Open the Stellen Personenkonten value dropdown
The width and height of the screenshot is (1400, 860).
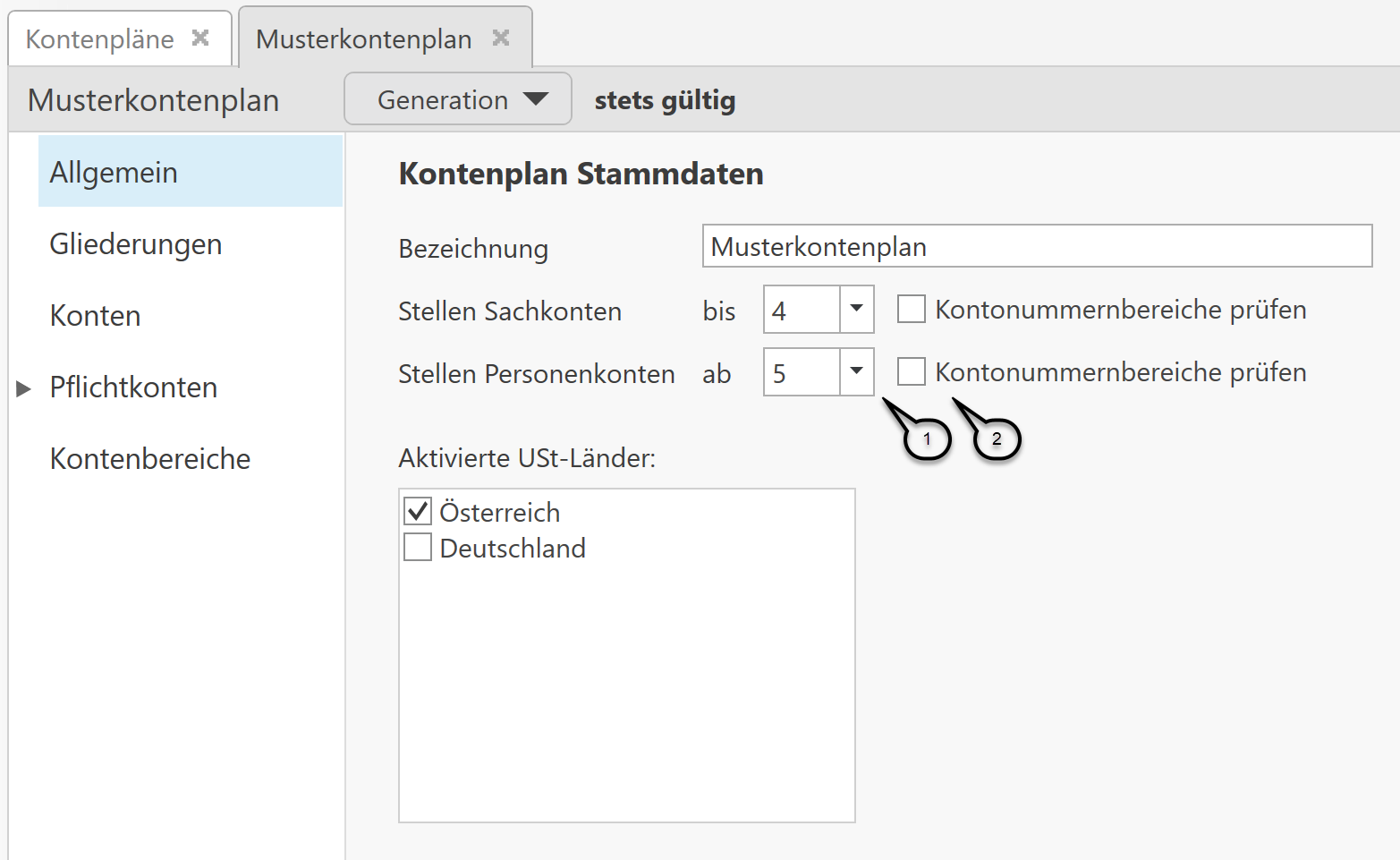pyautogui.click(x=855, y=371)
